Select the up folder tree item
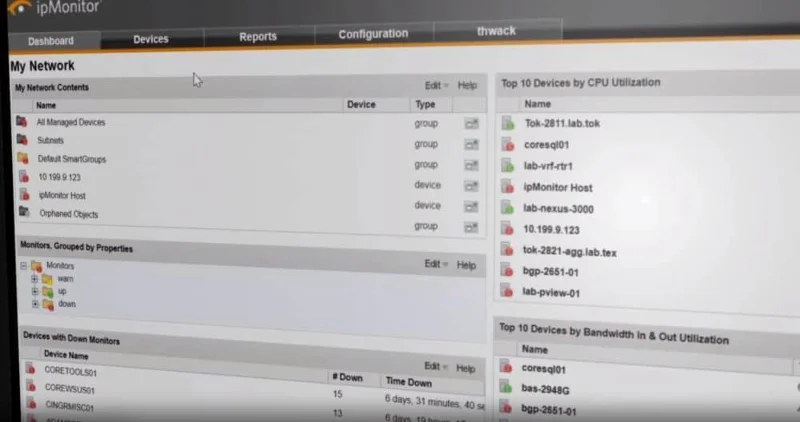 62,291
